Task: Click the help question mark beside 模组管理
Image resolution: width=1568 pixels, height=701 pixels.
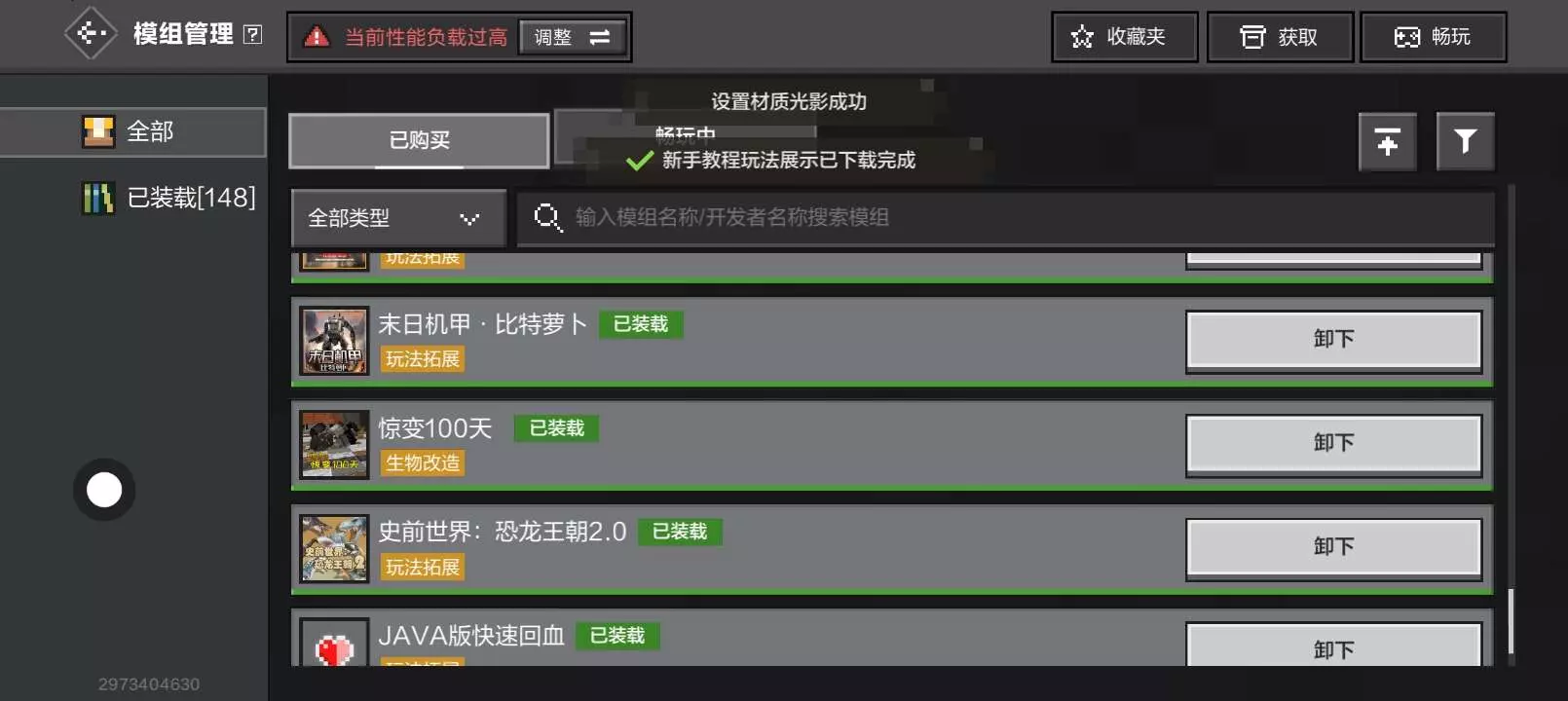Action: pyautogui.click(x=253, y=35)
